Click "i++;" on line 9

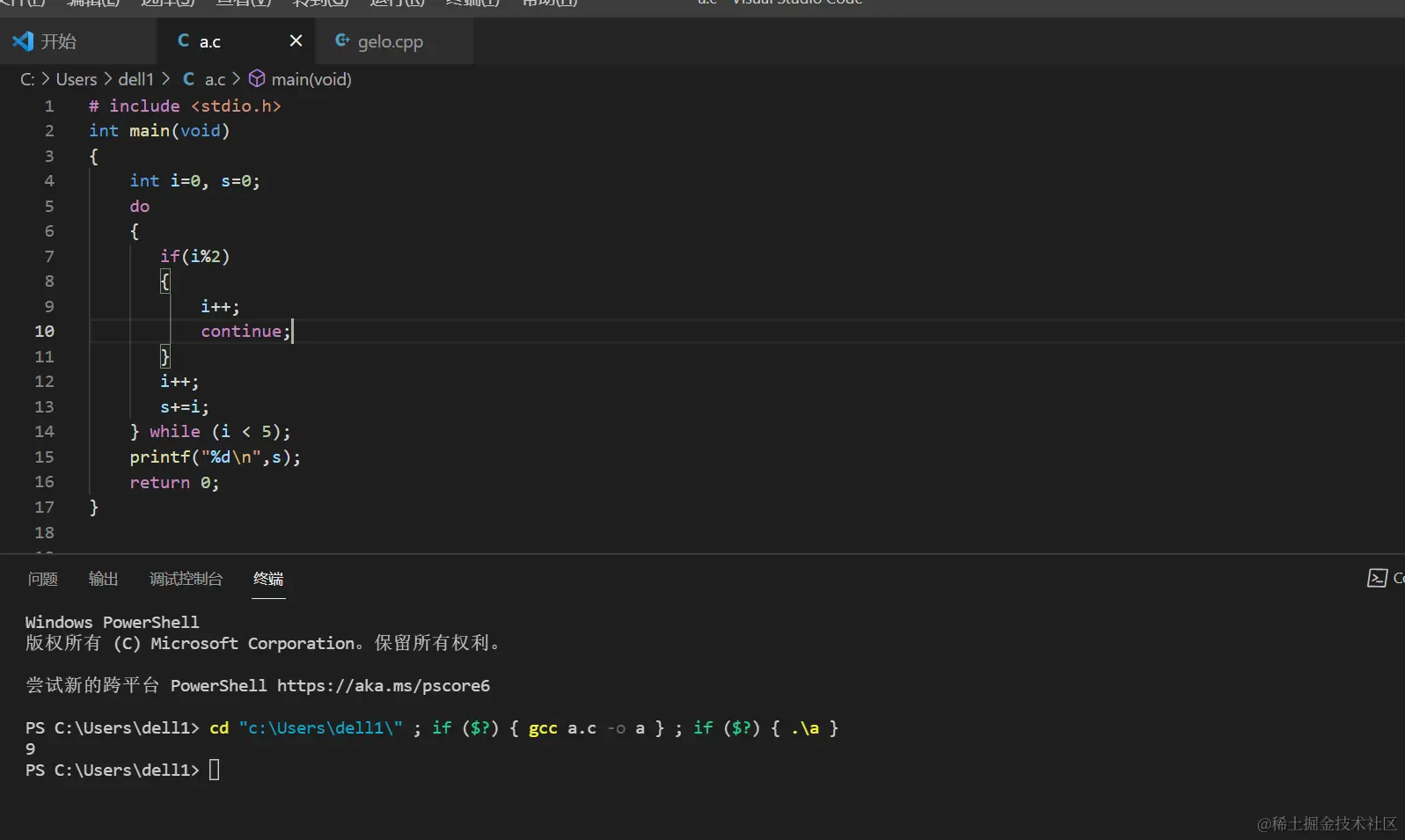point(220,306)
